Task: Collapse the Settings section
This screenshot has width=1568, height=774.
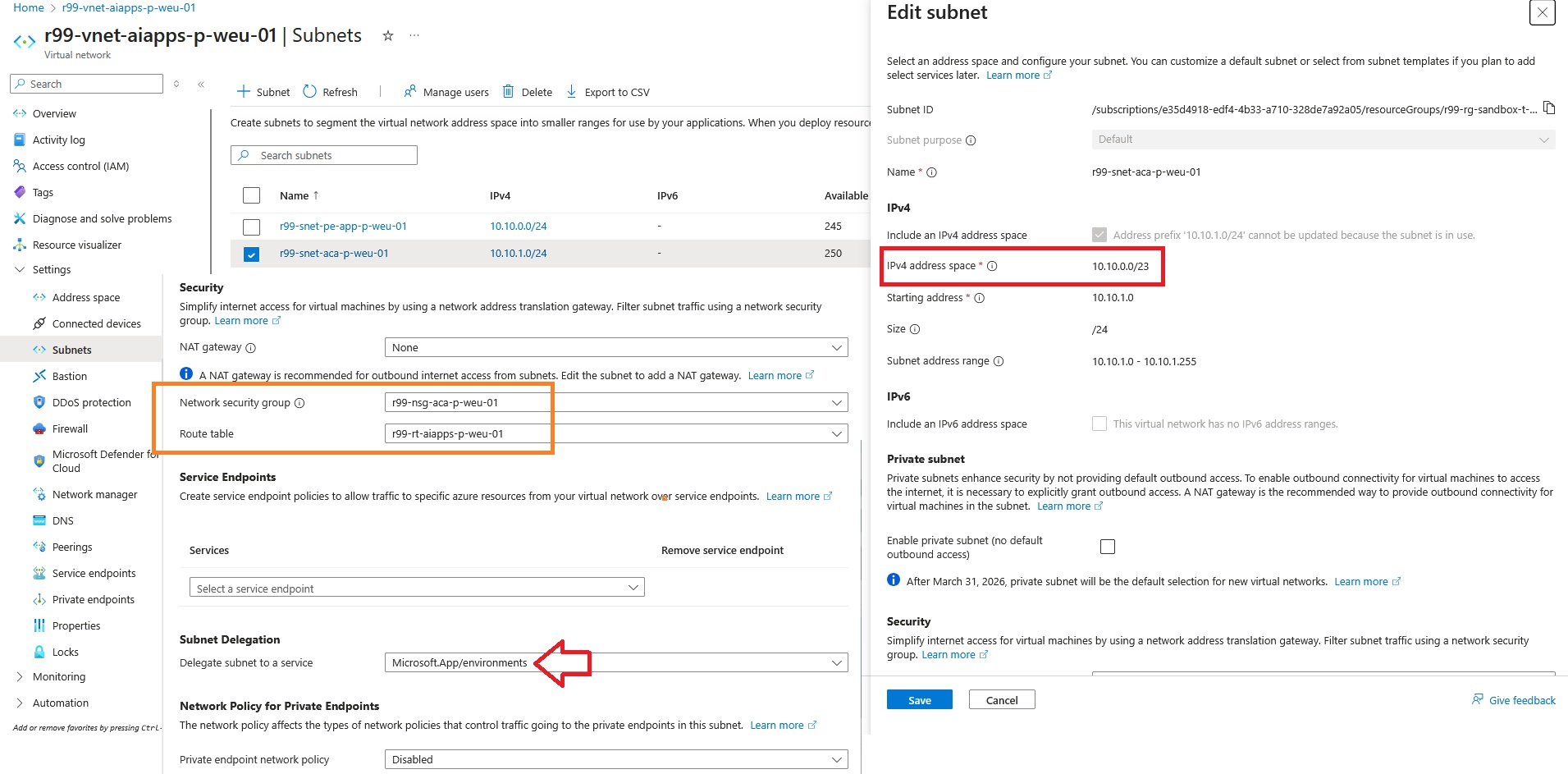Action: coord(18,269)
